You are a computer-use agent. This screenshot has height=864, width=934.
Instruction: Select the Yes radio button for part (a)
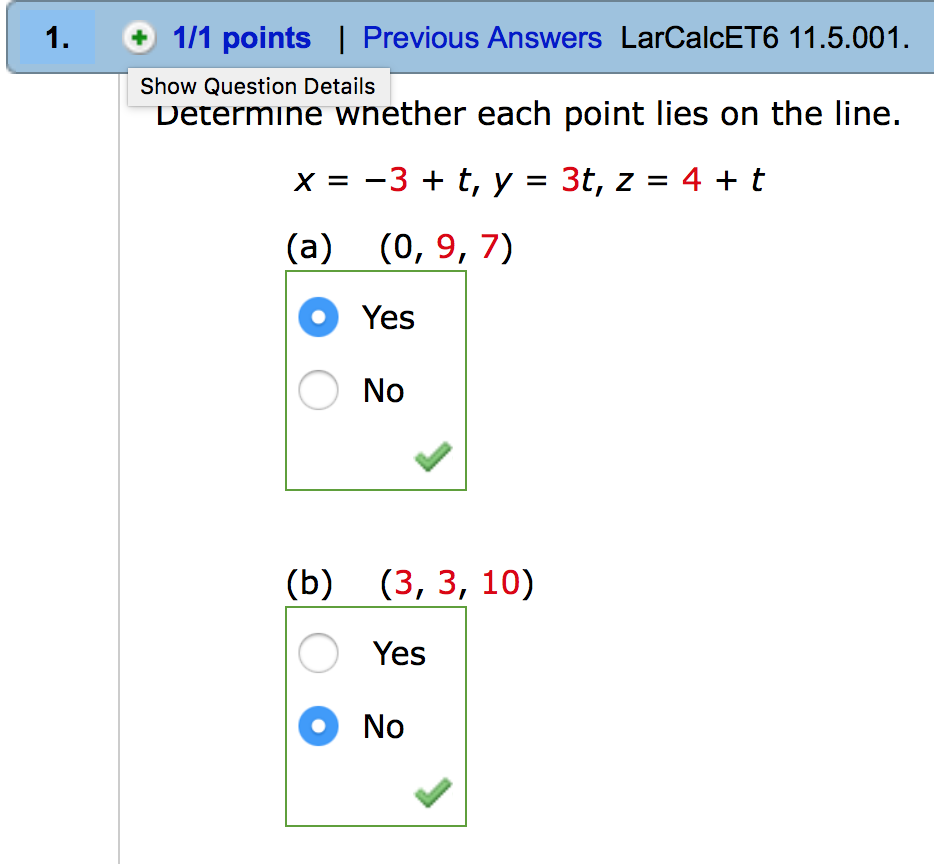point(319,318)
